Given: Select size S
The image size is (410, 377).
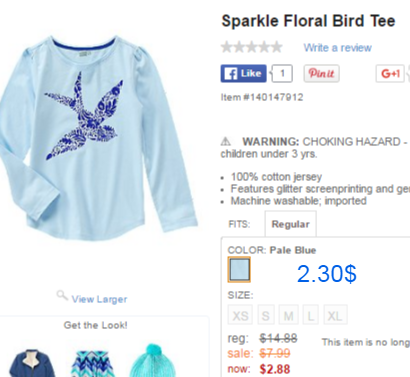Looking at the screenshot, I should pos(266,315).
